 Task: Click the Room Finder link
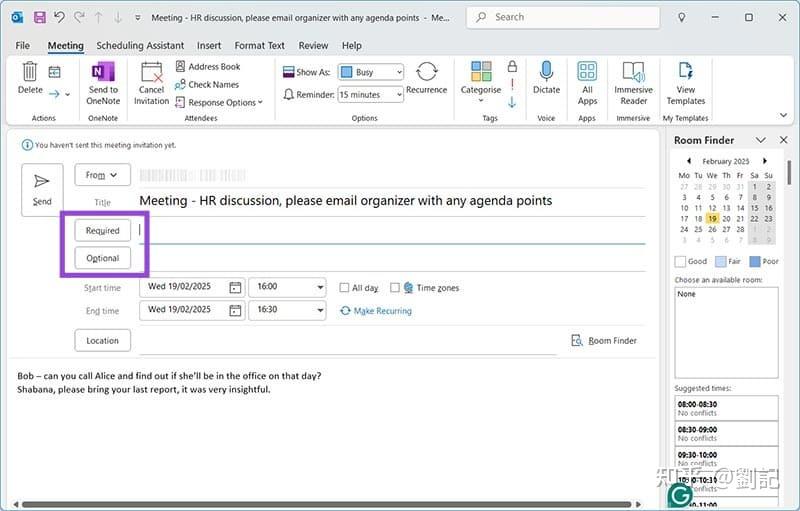pos(604,341)
